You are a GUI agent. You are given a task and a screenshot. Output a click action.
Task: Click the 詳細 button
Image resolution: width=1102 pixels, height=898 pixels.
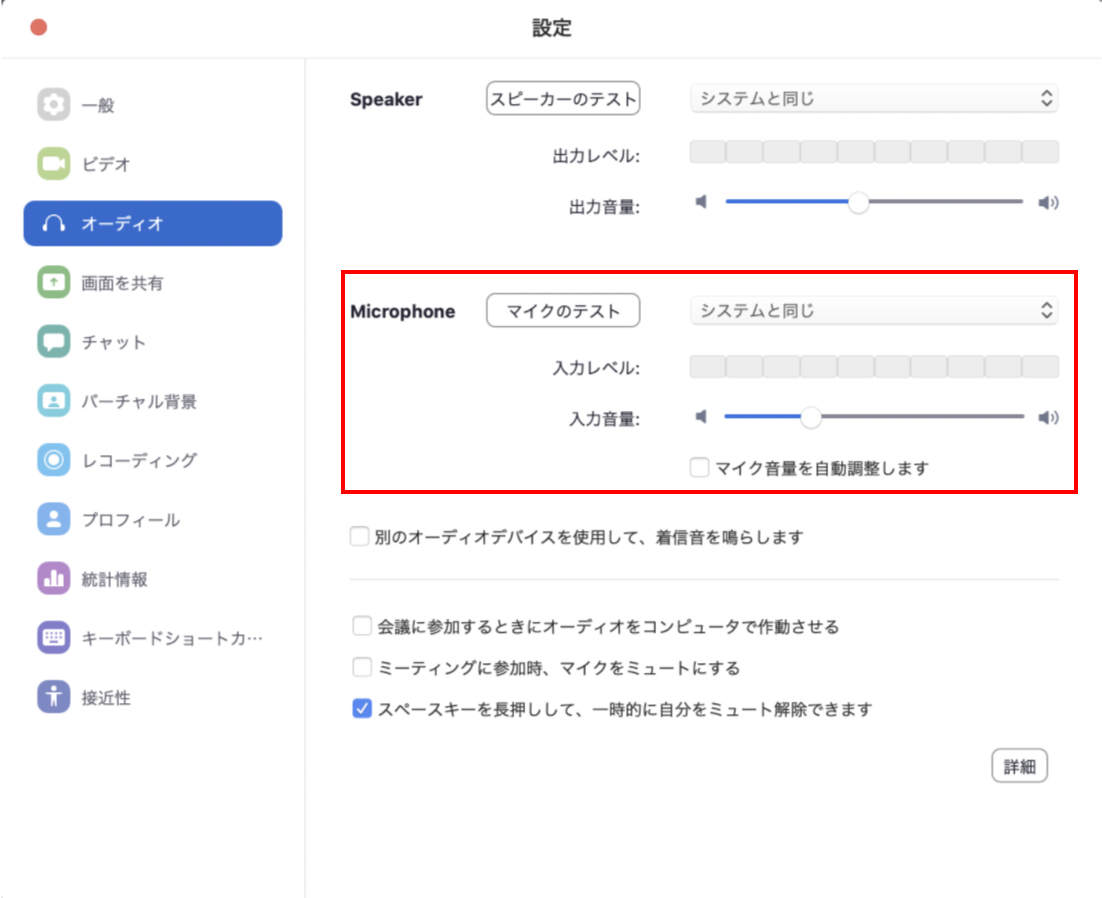[x=1019, y=766]
